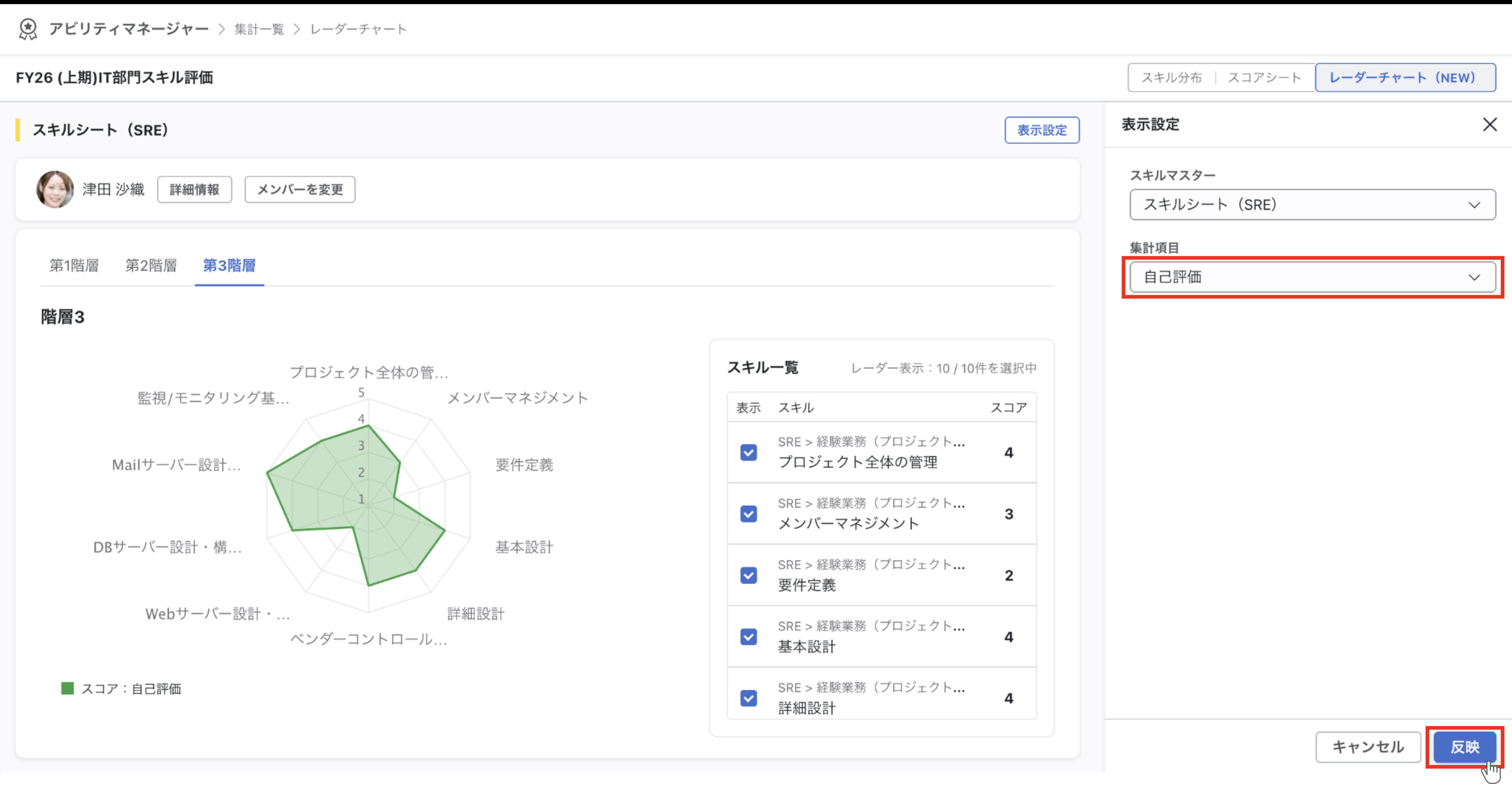Switch to the 第2階層 tab
1512x791 pixels.
(151, 266)
